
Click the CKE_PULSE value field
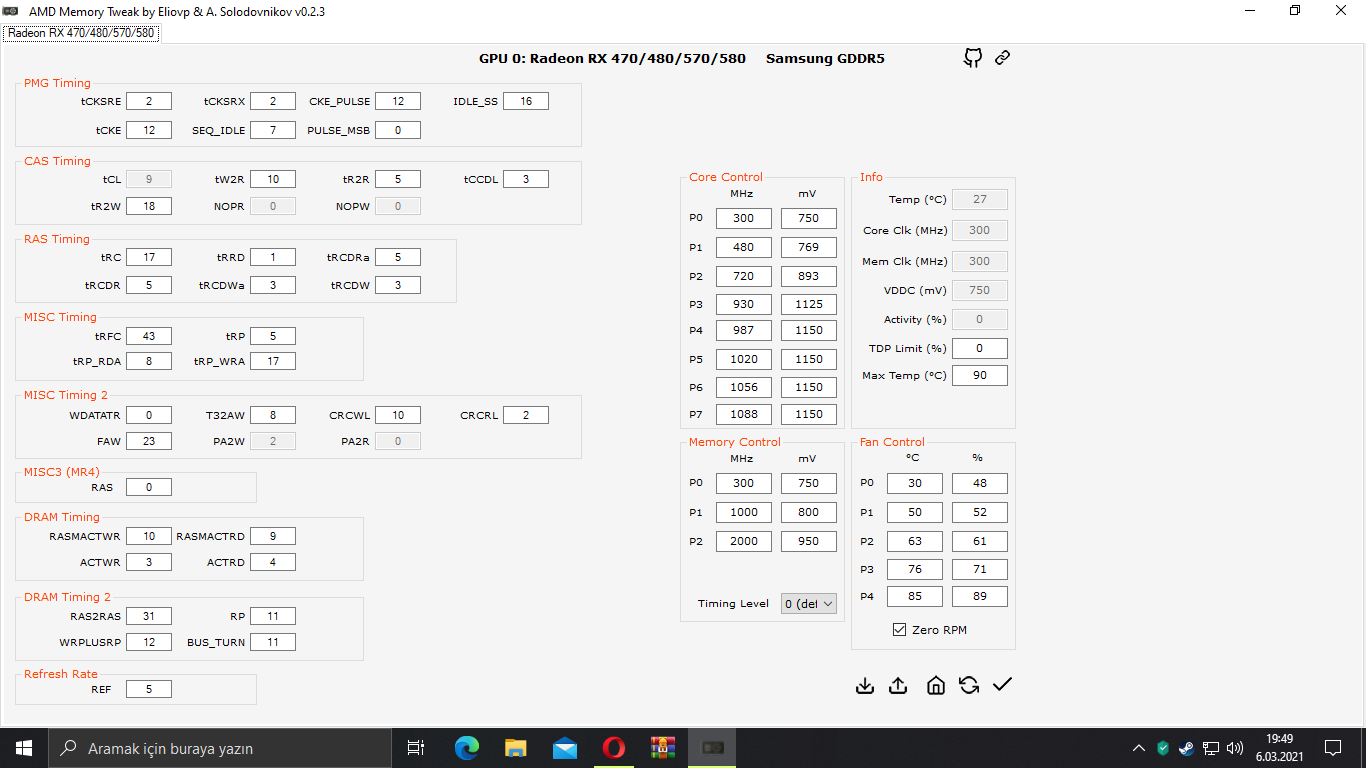(398, 101)
